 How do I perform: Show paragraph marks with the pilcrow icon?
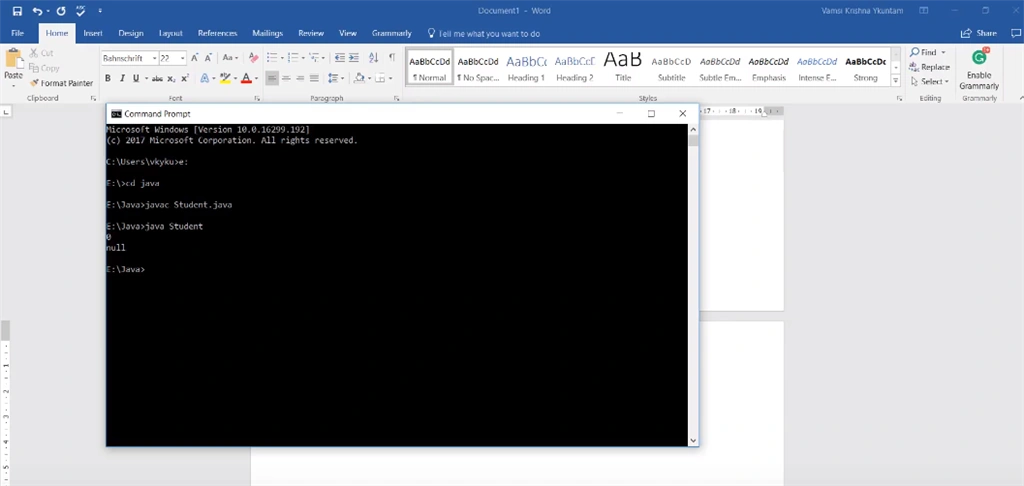point(392,57)
